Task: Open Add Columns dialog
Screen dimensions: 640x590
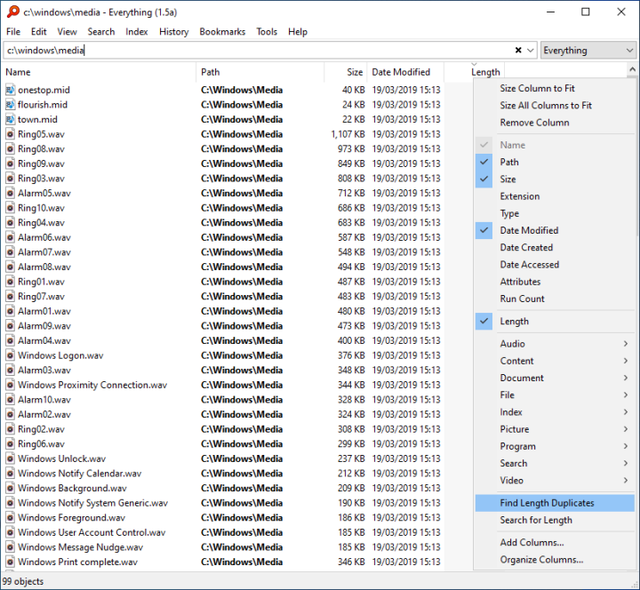Action: 555,543
